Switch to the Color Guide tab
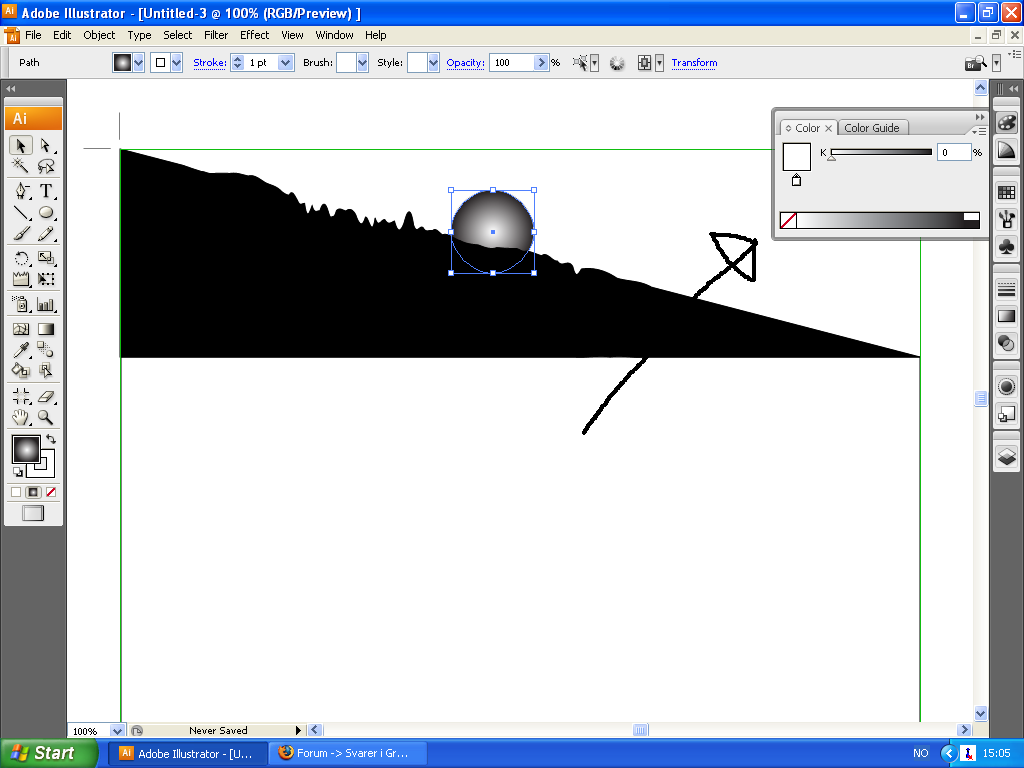This screenshot has height=768, width=1024. [x=872, y=128]
